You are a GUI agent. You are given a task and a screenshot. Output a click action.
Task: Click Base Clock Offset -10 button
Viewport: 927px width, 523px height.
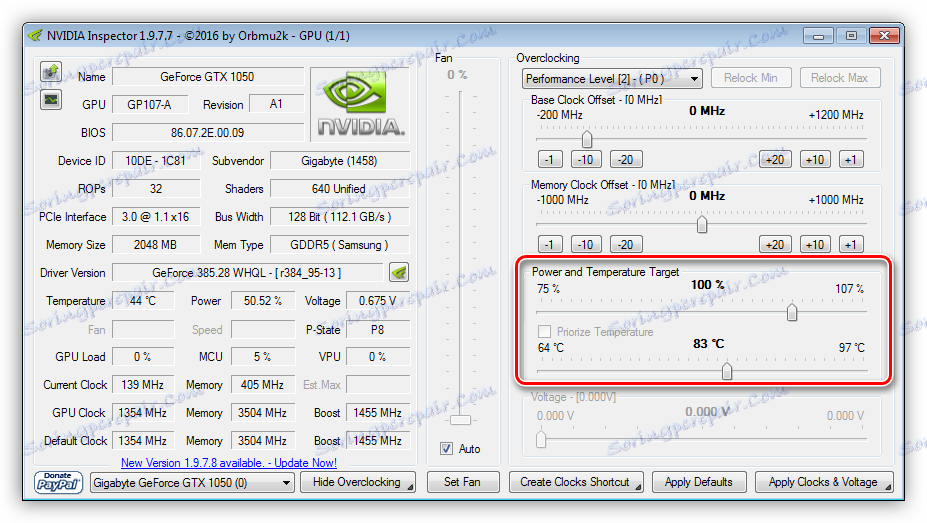click(x=586, y=160)
